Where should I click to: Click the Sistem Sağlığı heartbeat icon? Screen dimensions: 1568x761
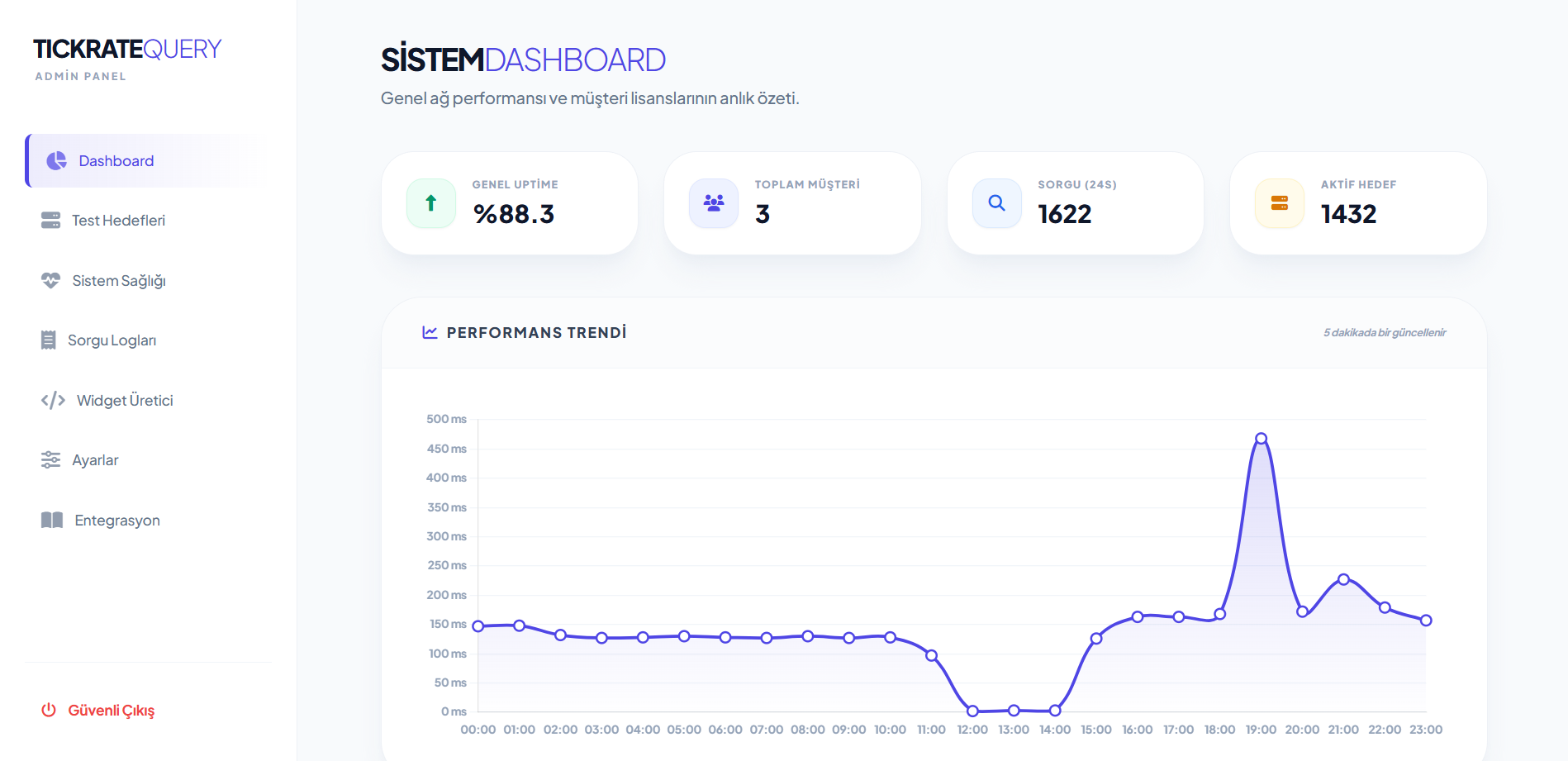tap(50, 281)
